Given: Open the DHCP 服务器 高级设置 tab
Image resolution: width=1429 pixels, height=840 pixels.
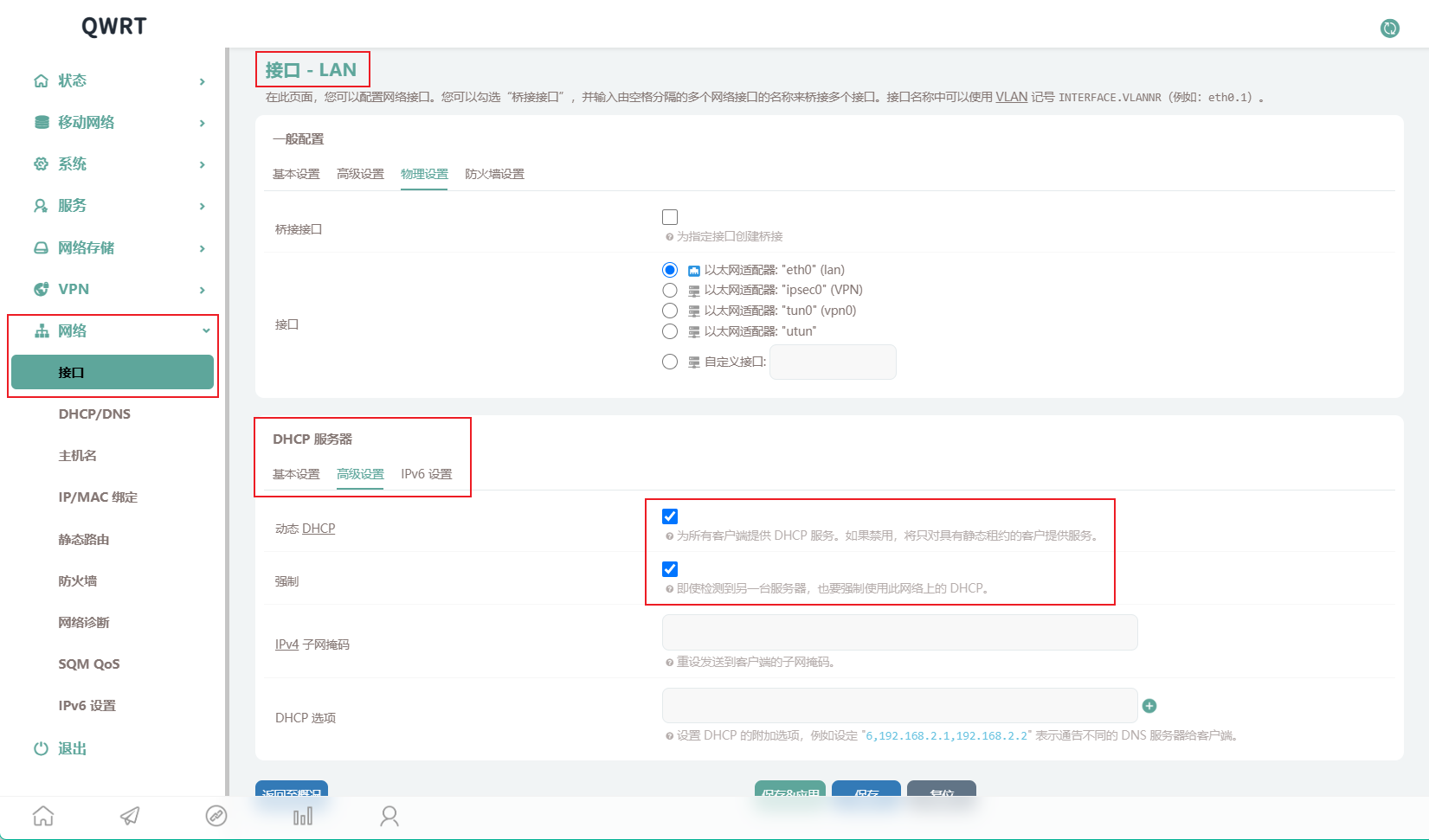Looking at the screenshot, I should tap(360, 474).
